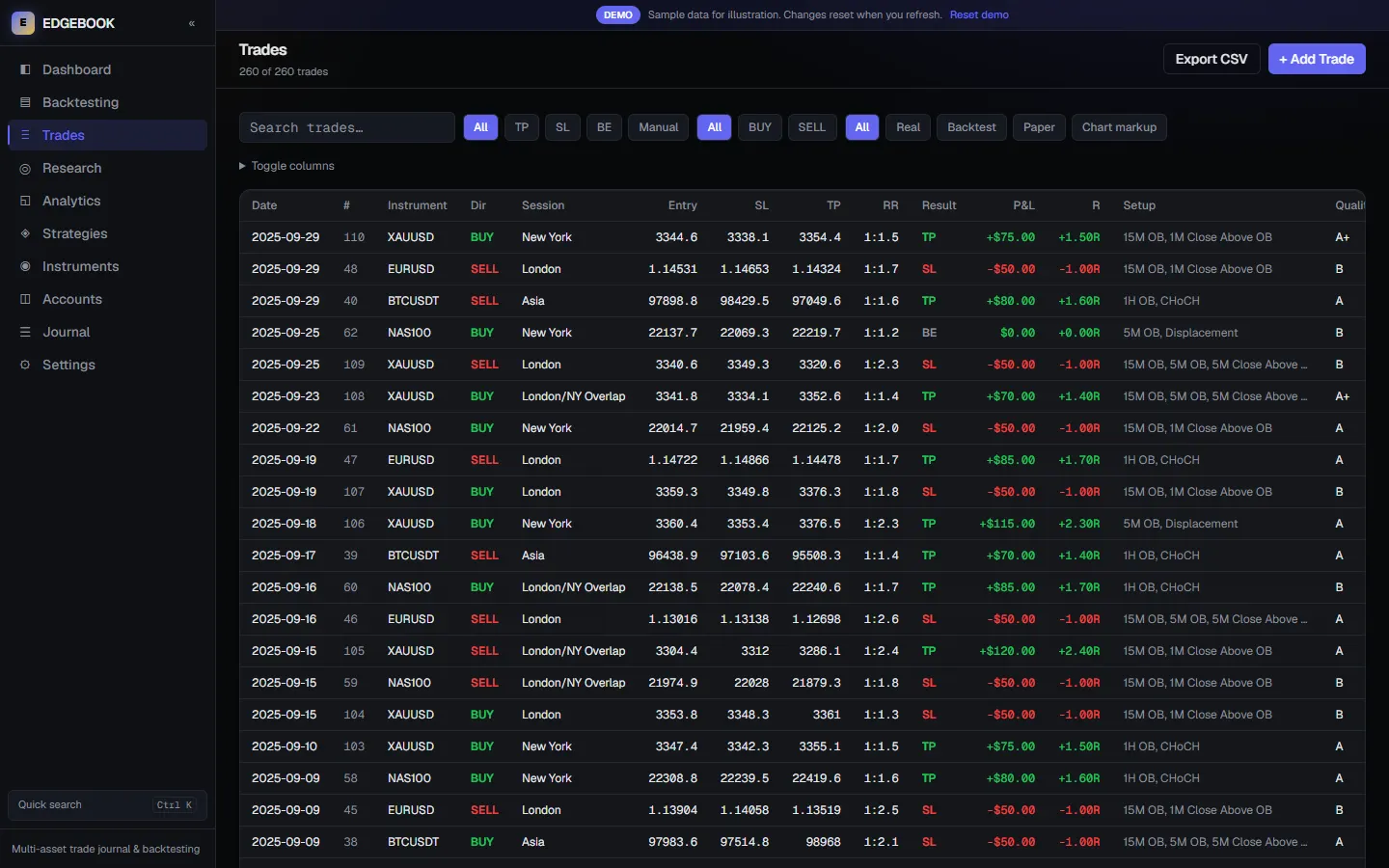This screenshot has width=1389, height=868.
Task: Filter trades by Manual result
Action: click(659, 127)
